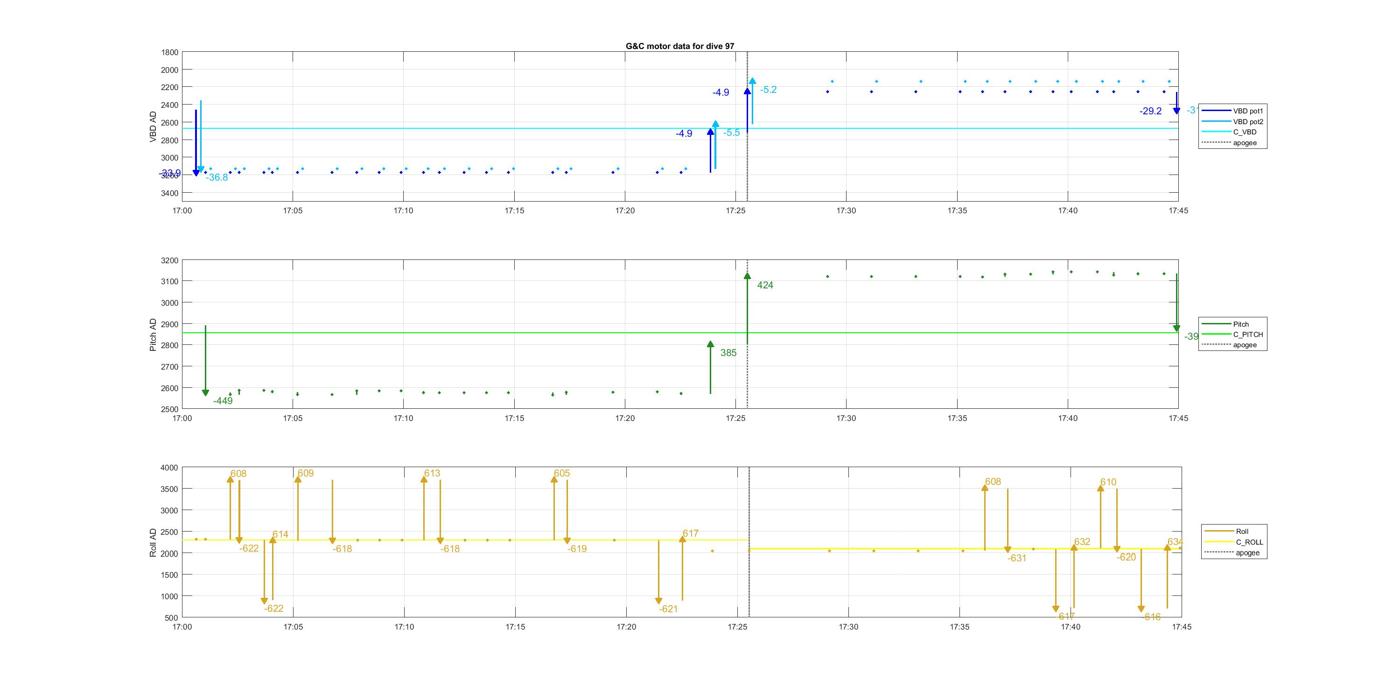The width and height of the screenshot is (1400, 693).
Task: Click the "-619" roll data label
Action: pos(577,549)
